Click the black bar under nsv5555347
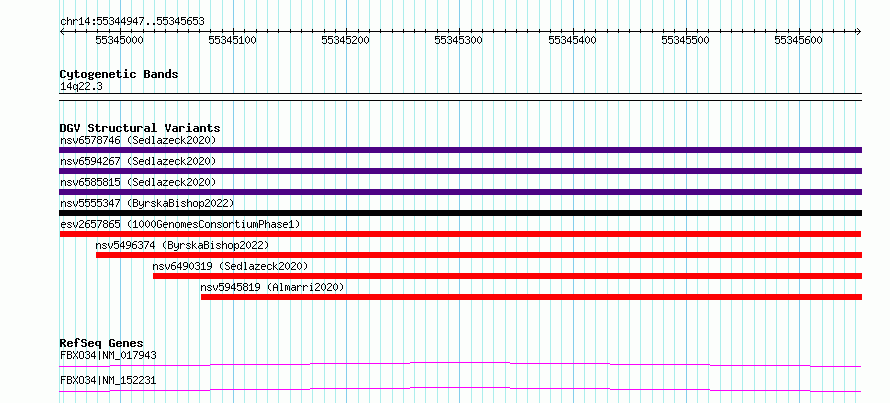890x403 pixels. (460, 213)
